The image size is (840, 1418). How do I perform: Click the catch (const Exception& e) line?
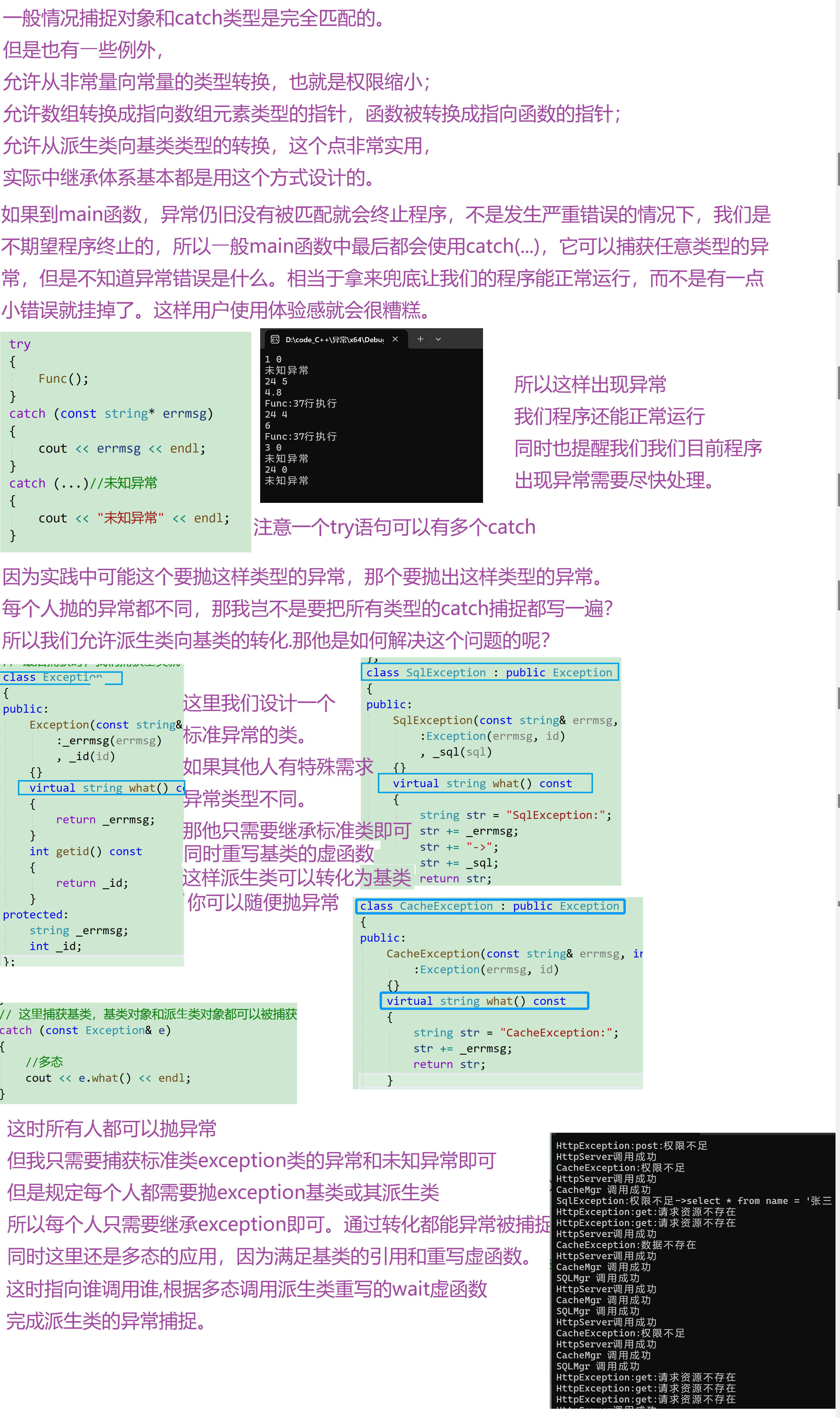coord(85,1031)
